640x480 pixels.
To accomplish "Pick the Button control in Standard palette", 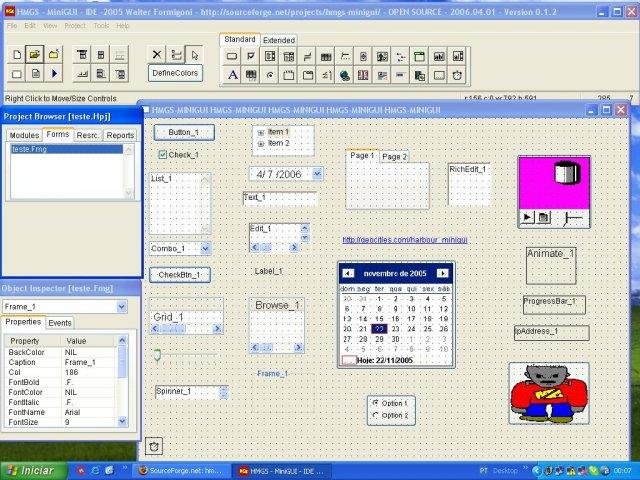I will point(232,56).
